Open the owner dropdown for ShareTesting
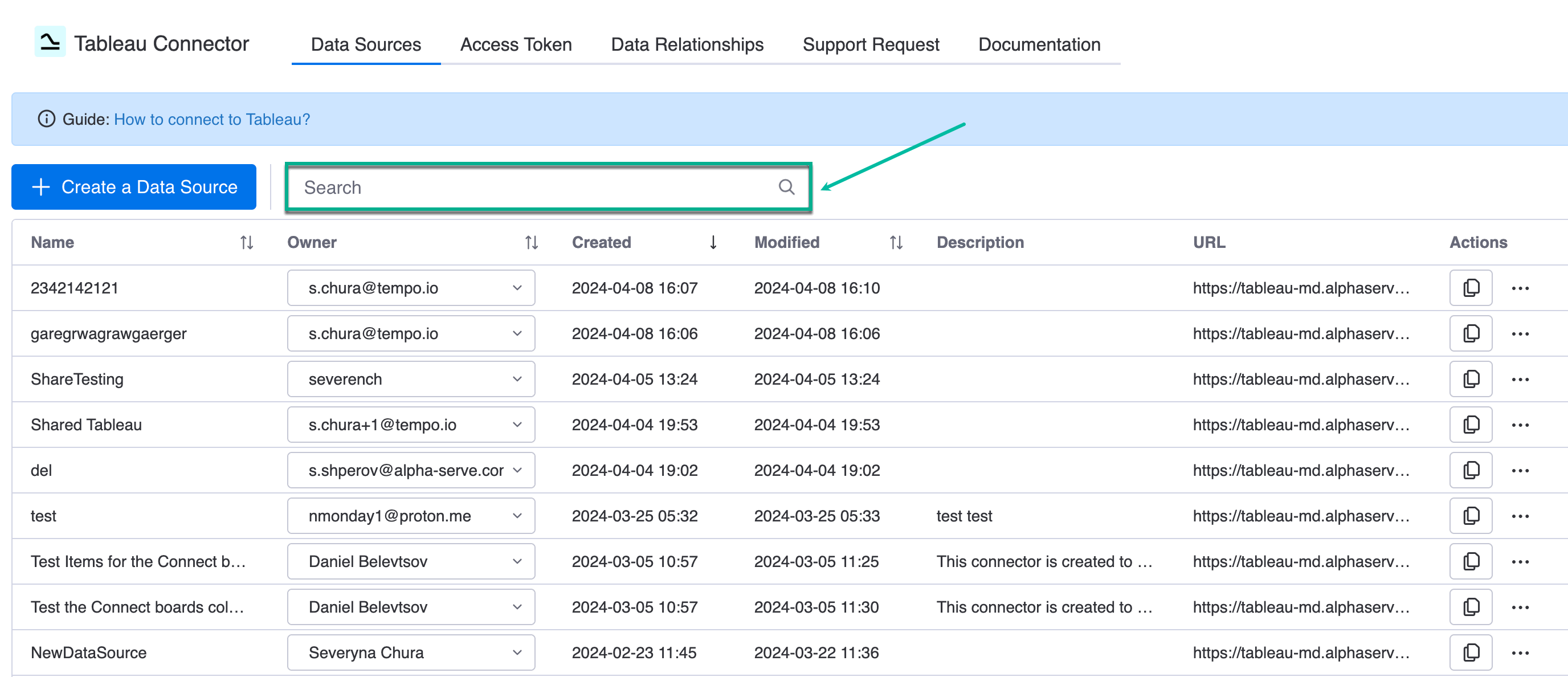 click(518, 379)
